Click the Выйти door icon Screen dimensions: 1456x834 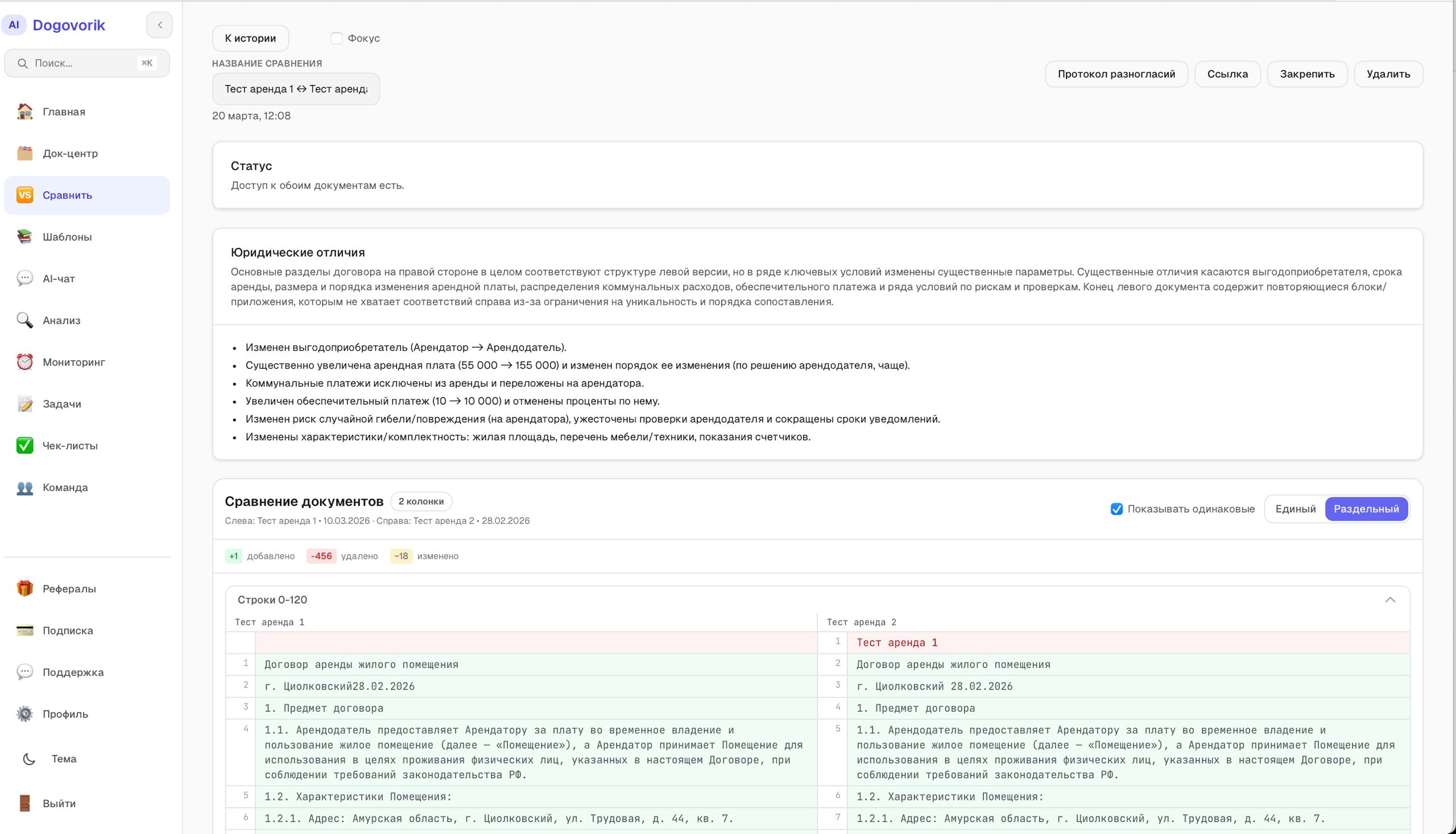point(24,803)
